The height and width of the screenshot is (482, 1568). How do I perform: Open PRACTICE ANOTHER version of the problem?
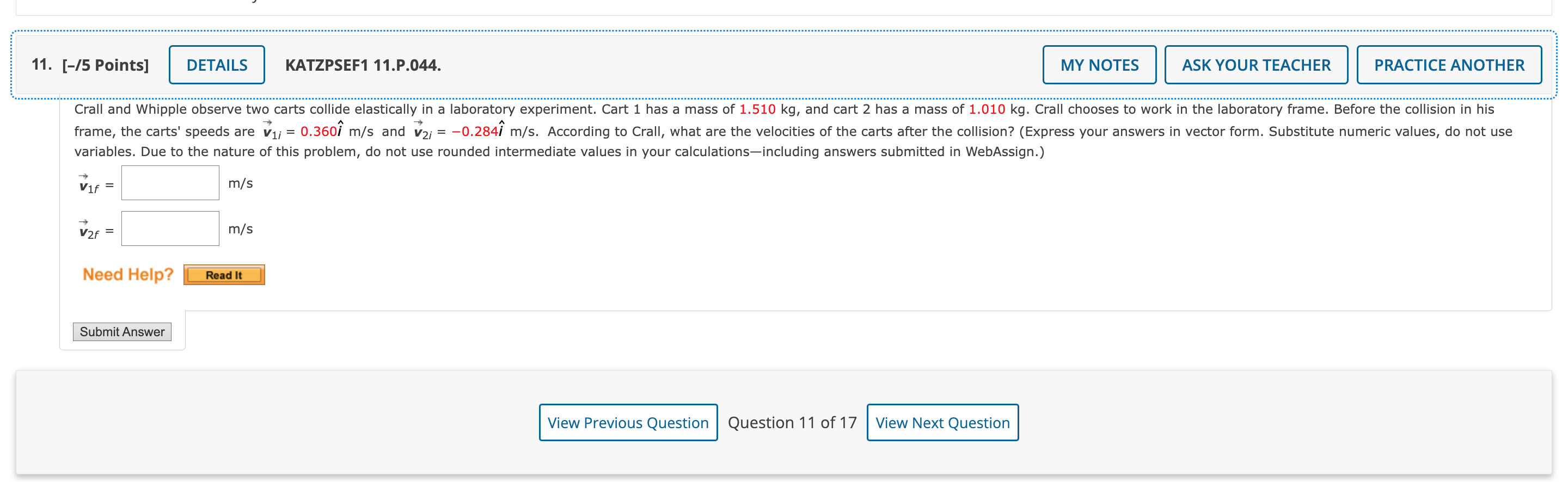[1449, 65]
